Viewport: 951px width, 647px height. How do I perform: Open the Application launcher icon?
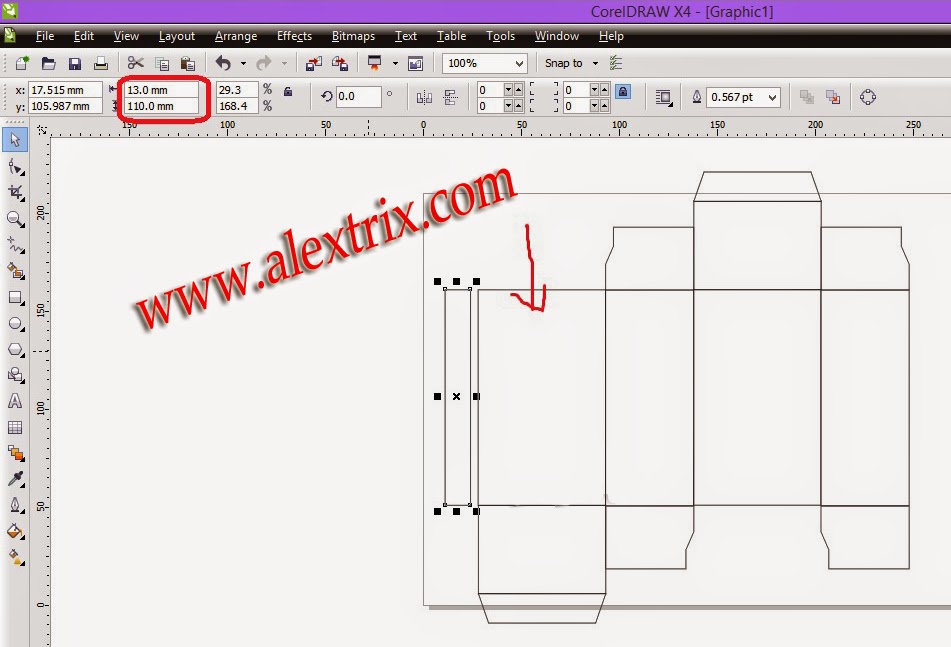click(375, 63)
